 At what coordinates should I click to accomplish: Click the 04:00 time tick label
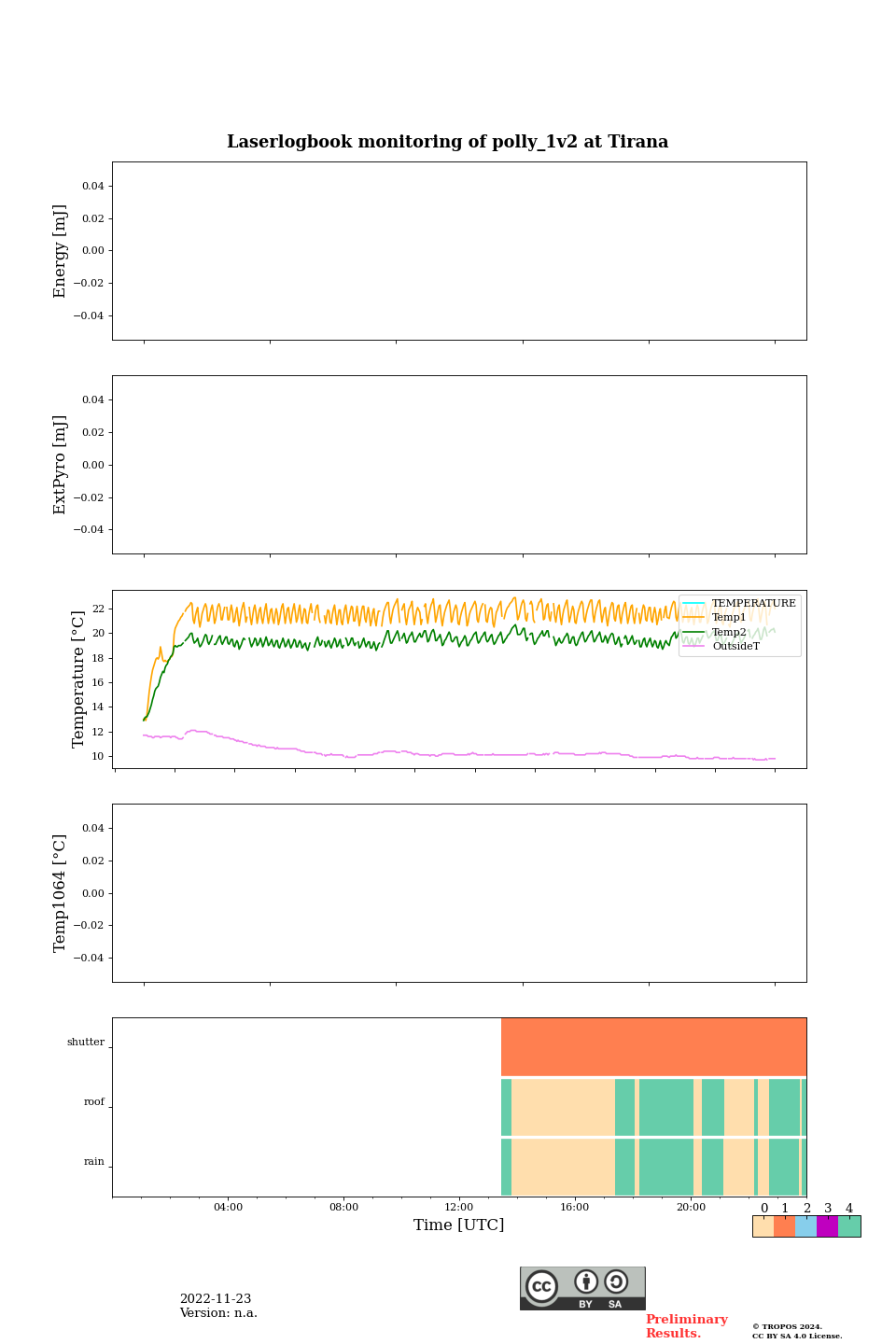pos(228,1207)
